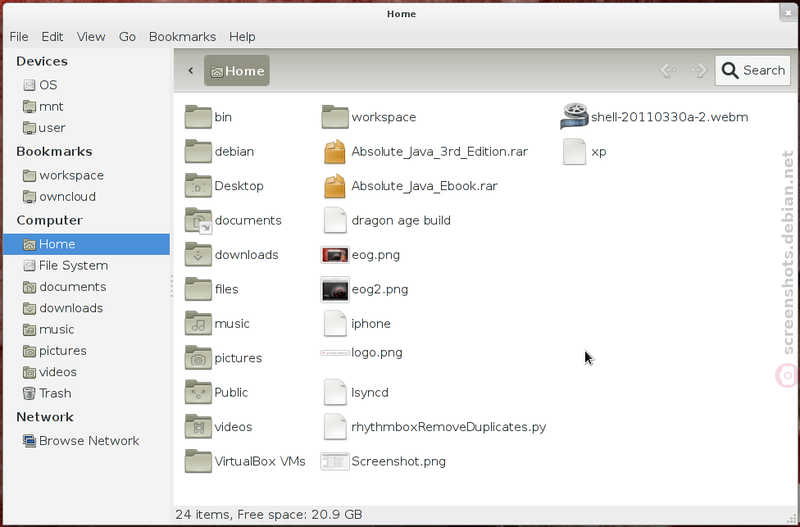Click Browse Network in the sidebar
The image size is (800, 527).
tap(86, 441)
